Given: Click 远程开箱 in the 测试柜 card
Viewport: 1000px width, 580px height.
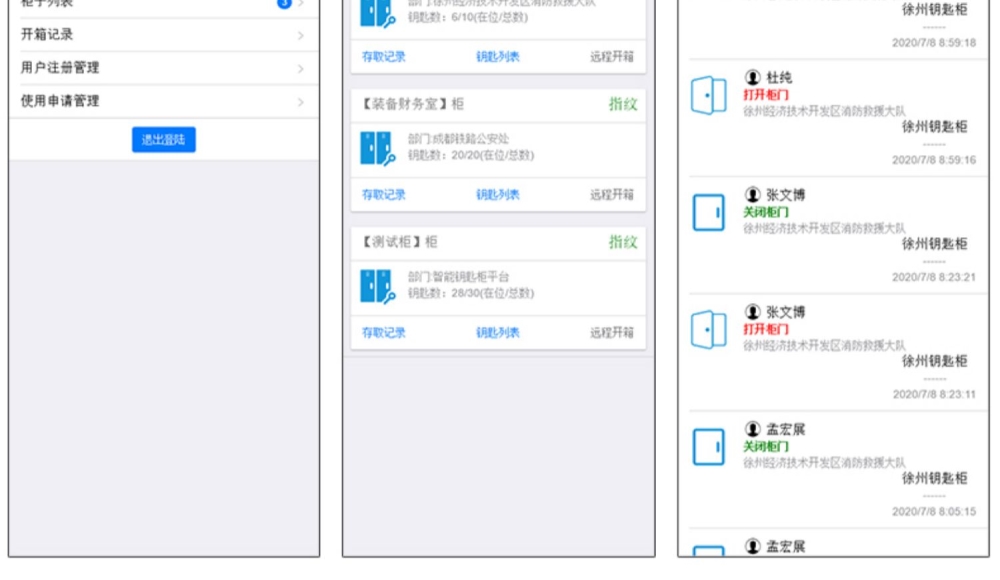Looking at the screenshot, I should pyautogui.click(x=612, y=333).
